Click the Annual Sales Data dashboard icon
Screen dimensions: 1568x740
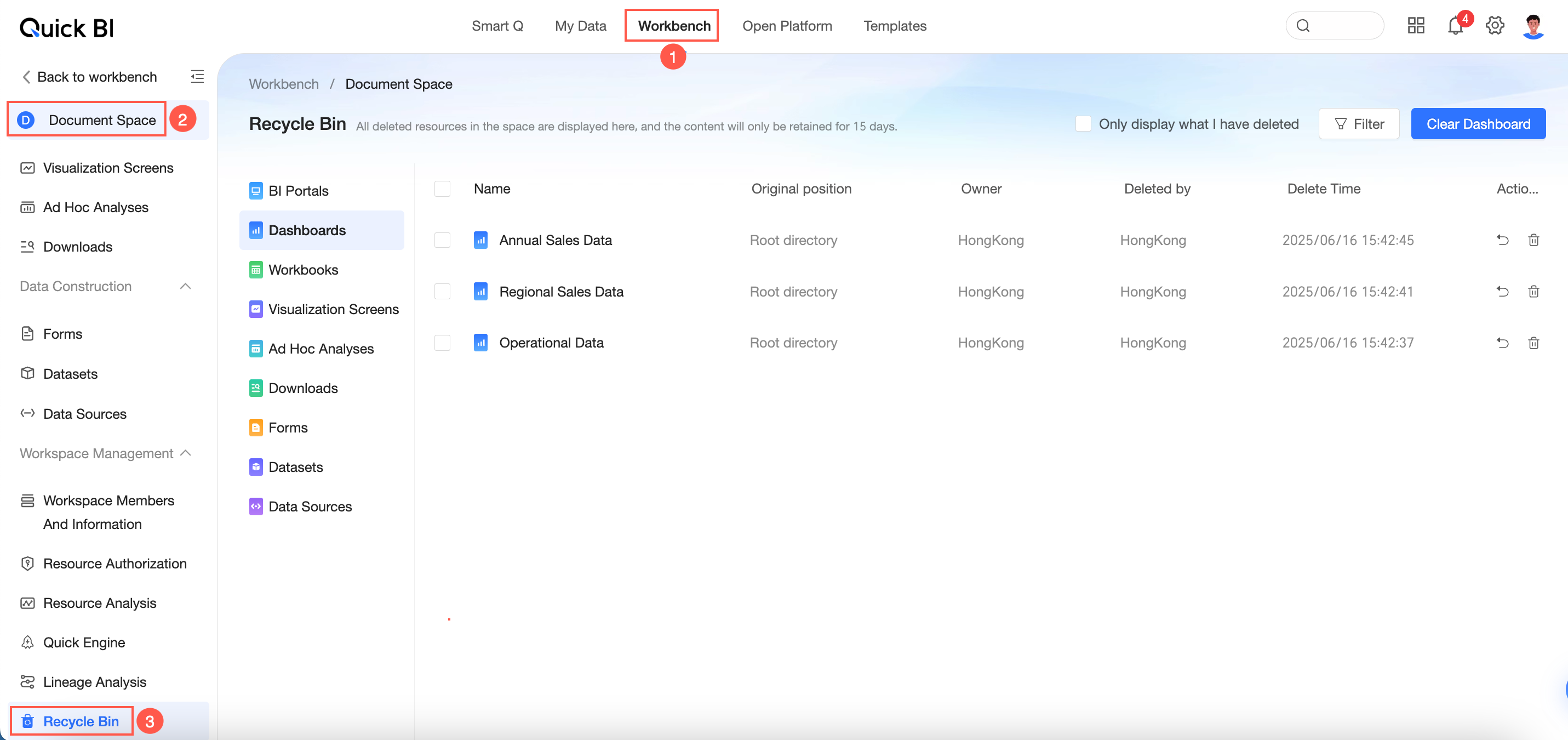click(480, 240)
